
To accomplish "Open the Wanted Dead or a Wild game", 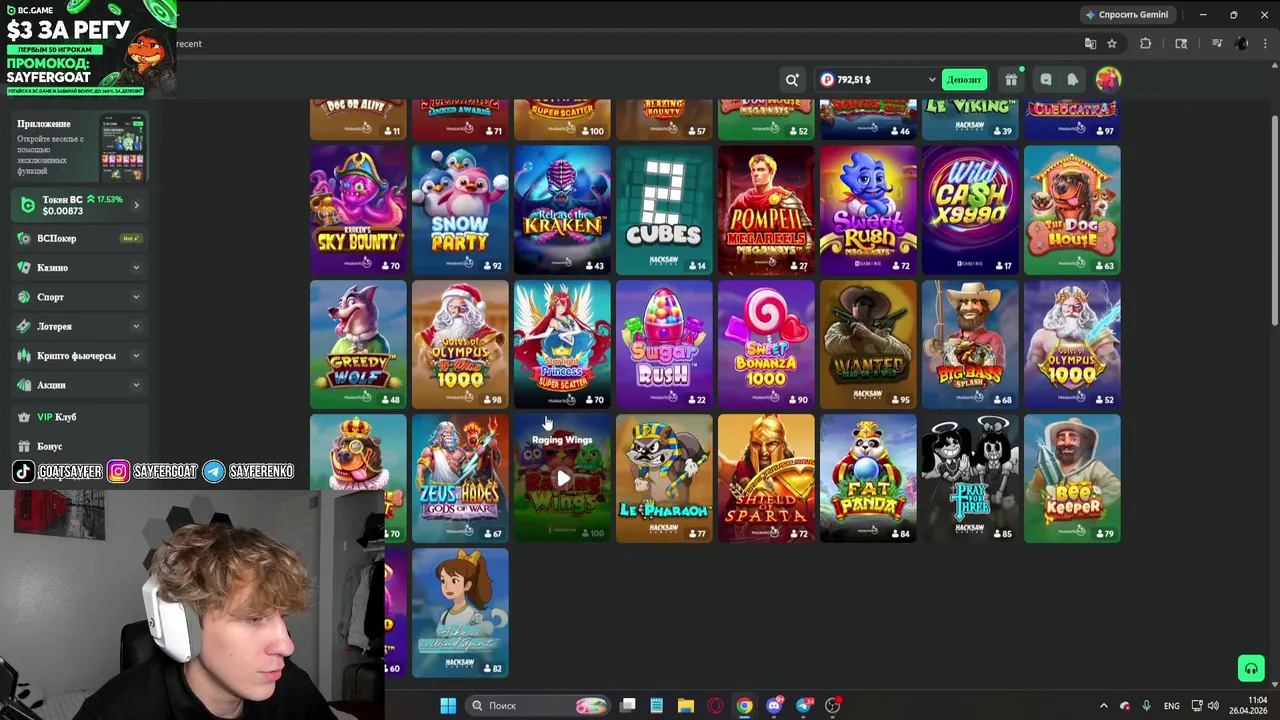I will [868, 344].
